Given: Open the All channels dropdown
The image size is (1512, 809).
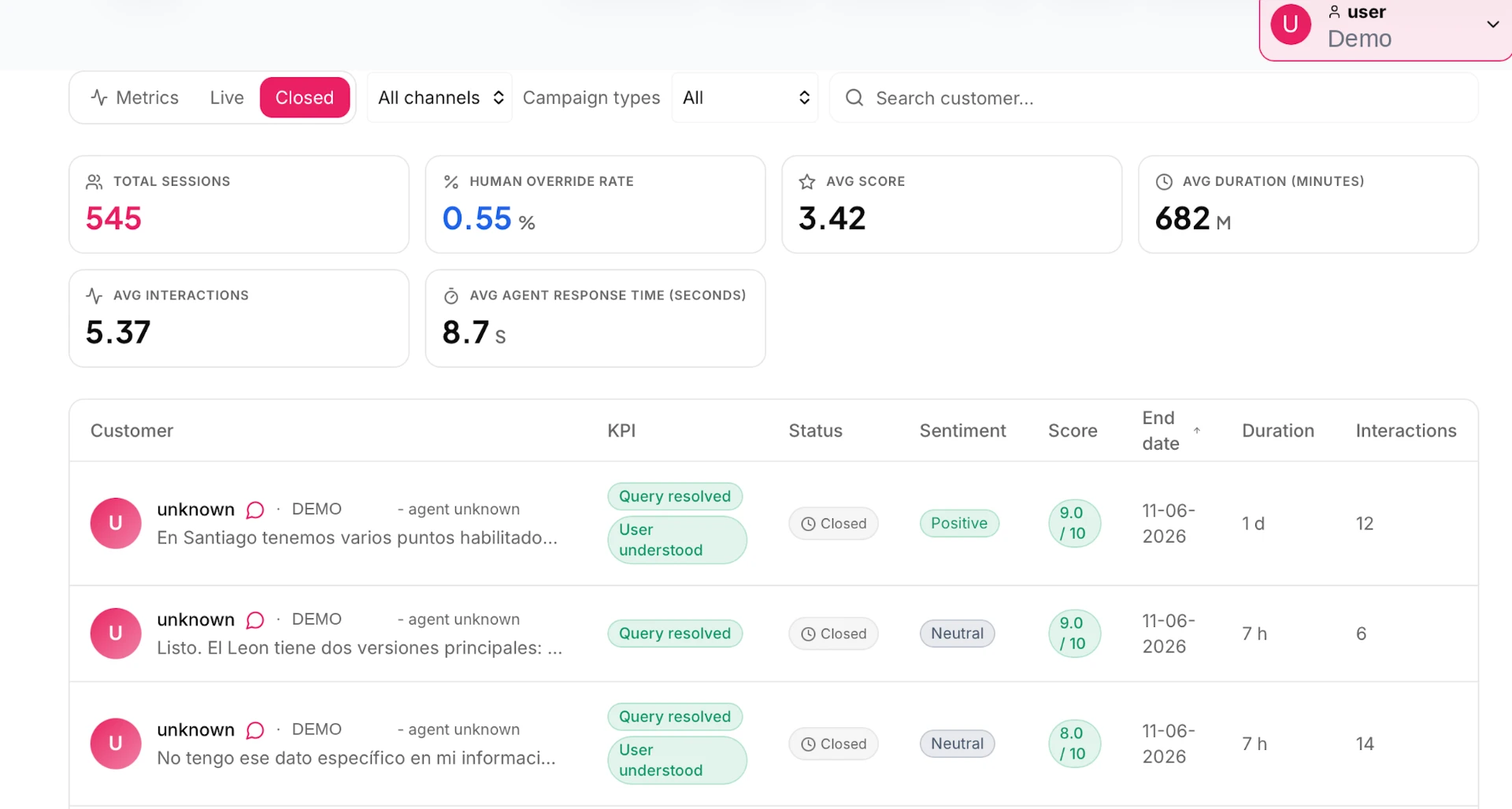Looking at the screenshot, I should point(440,98).
